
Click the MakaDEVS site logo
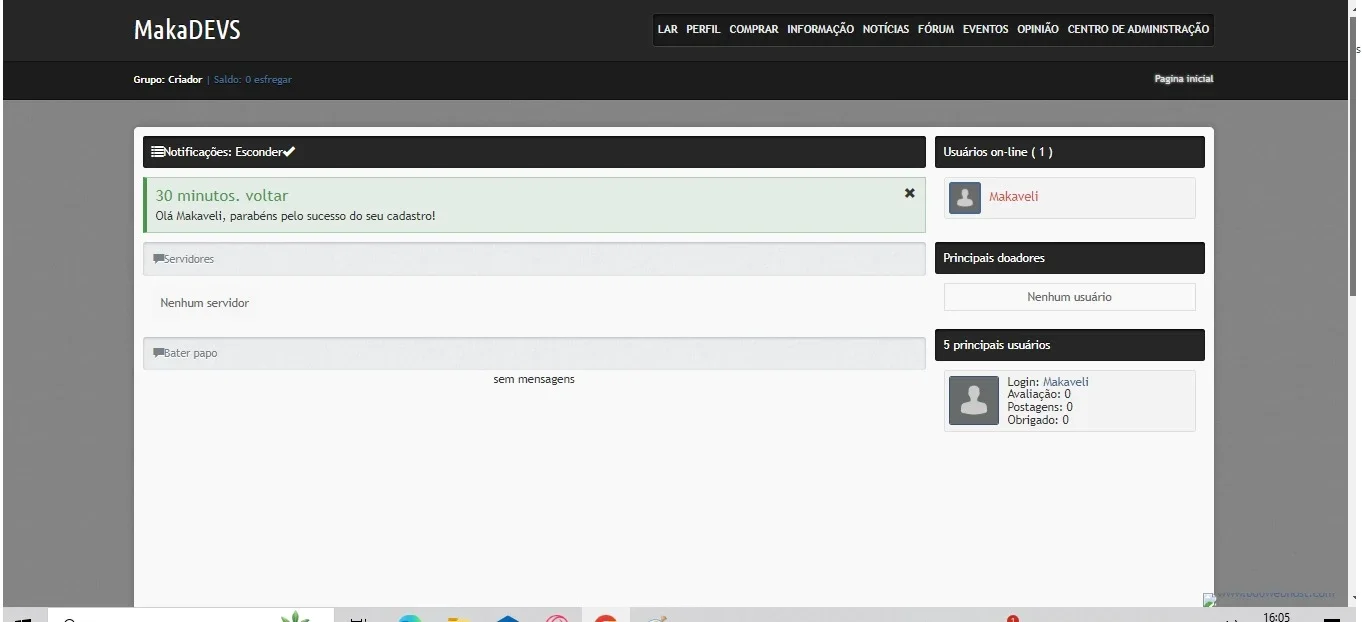pos(187,31)
